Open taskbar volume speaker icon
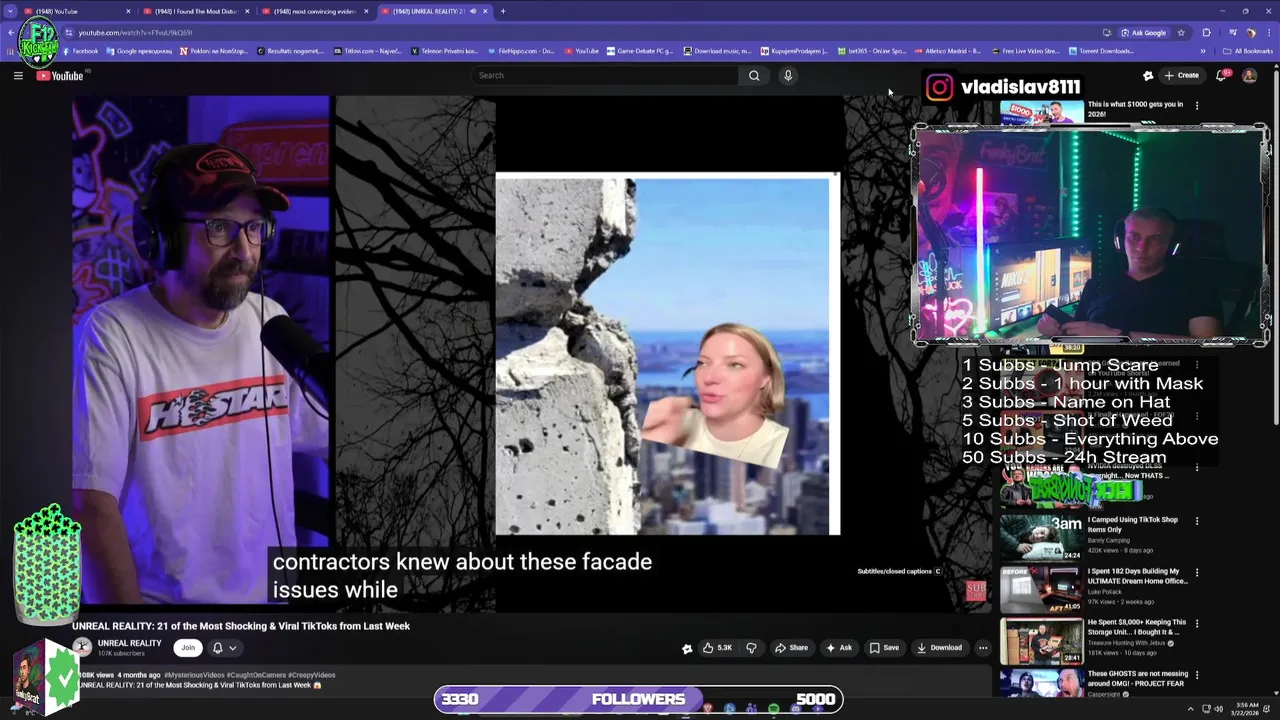The width and height of the screenshot is (1280, 720). pyautogui.click(x=1218, y=709)
